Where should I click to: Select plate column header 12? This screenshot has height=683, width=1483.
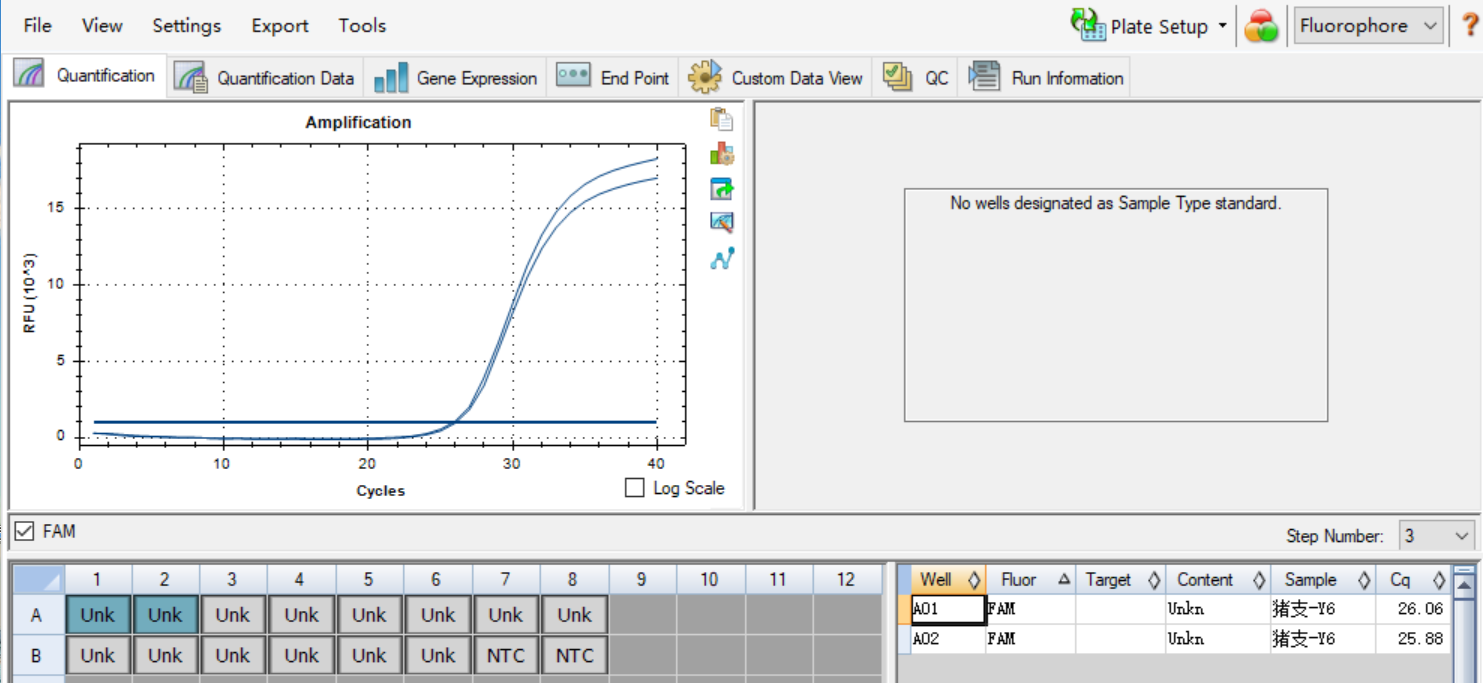click(x=847, y=579)
